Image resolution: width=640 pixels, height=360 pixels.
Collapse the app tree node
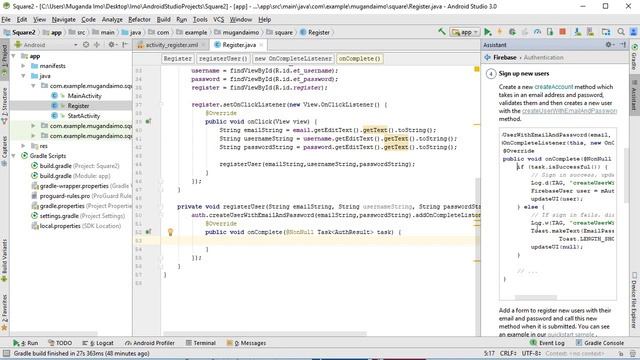click(x=14, y=56)
